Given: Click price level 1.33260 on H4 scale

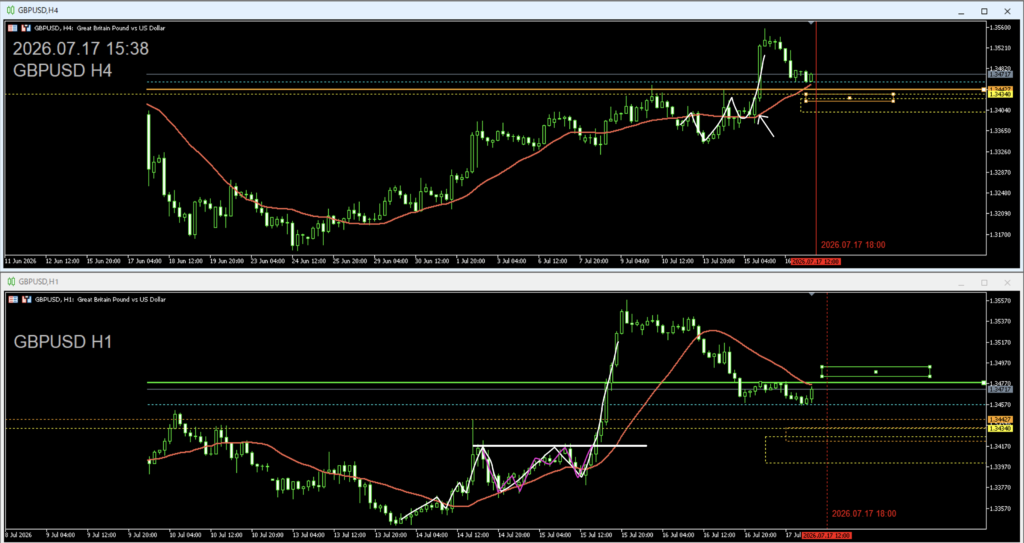Looking at the screenshot, I should click(x=1000, y=152).
